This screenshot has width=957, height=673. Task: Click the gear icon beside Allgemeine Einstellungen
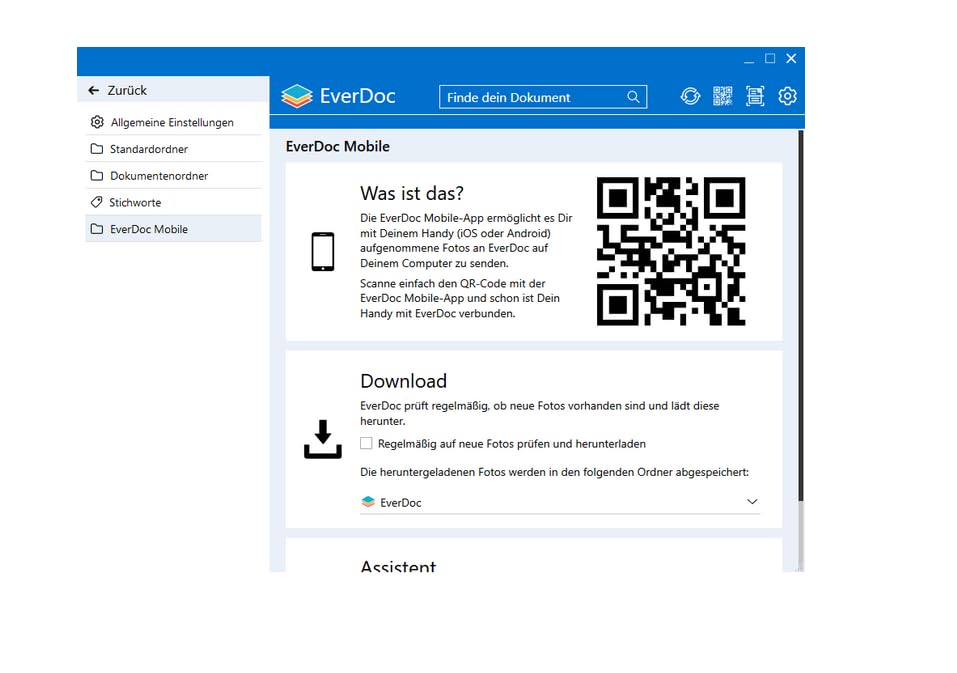point(97,122)
